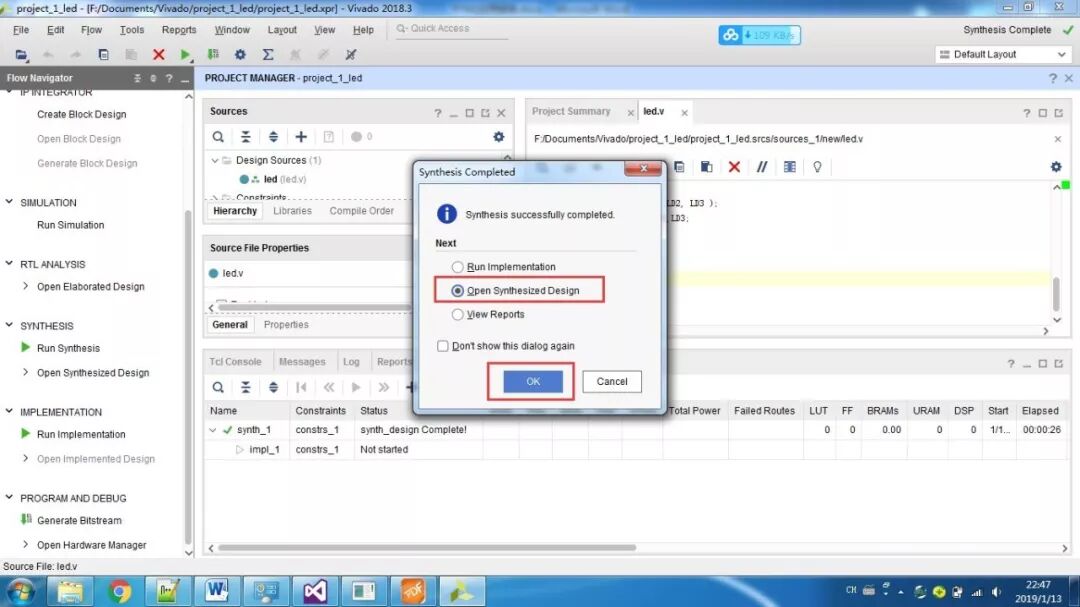
Task: Open Visual Studio from the taskbar
Action: (315, 591)
